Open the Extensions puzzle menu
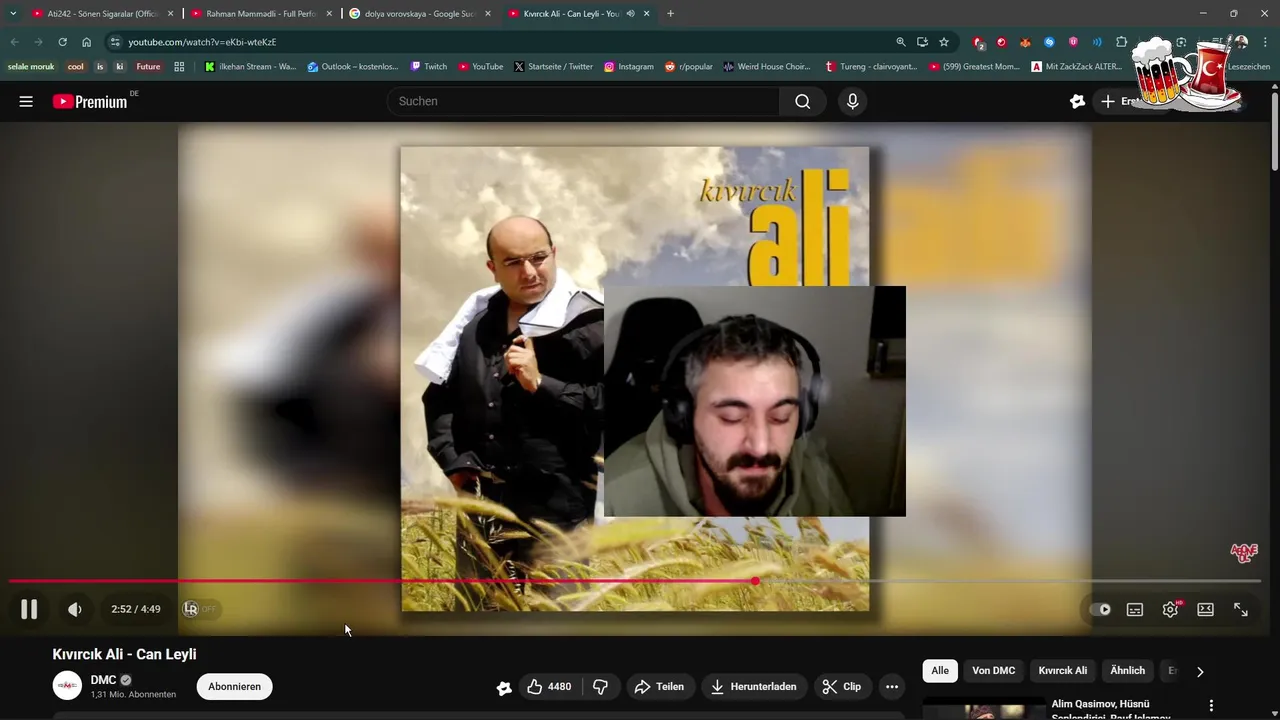 tap(1121, 42)
